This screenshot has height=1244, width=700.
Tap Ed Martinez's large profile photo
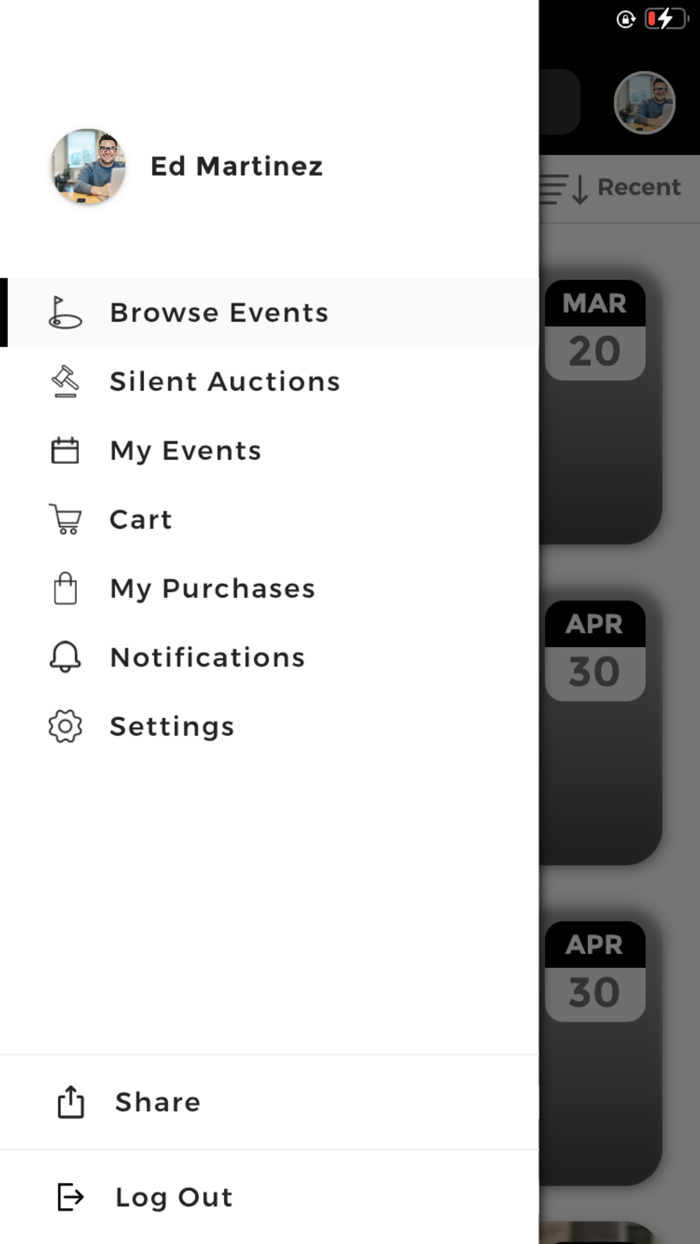tap(87, 166)
